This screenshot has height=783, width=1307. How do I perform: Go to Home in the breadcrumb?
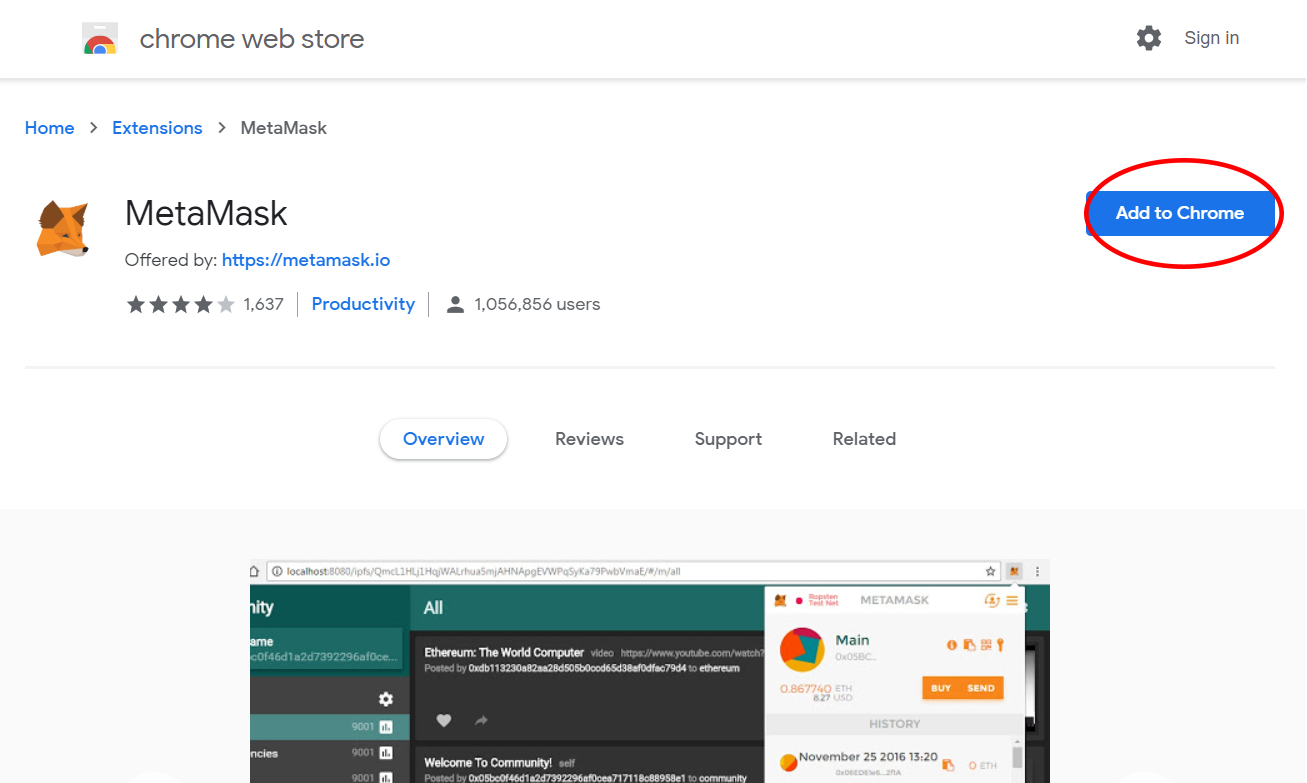pos(50,128)
